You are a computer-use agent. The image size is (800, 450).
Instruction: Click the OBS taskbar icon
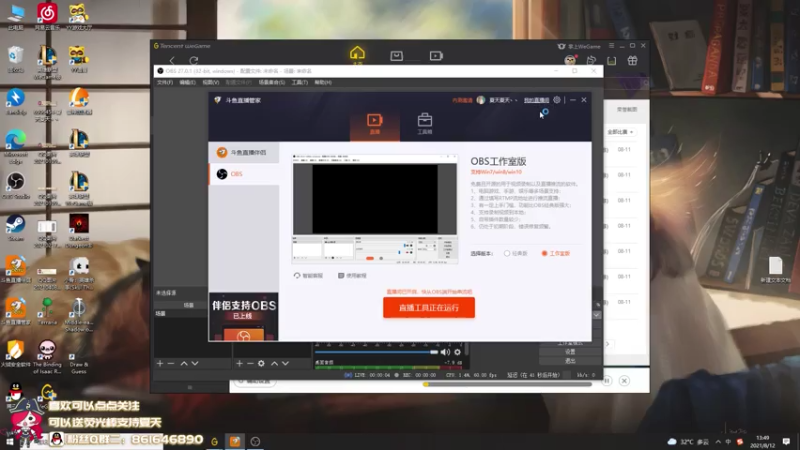click(256, 441)
